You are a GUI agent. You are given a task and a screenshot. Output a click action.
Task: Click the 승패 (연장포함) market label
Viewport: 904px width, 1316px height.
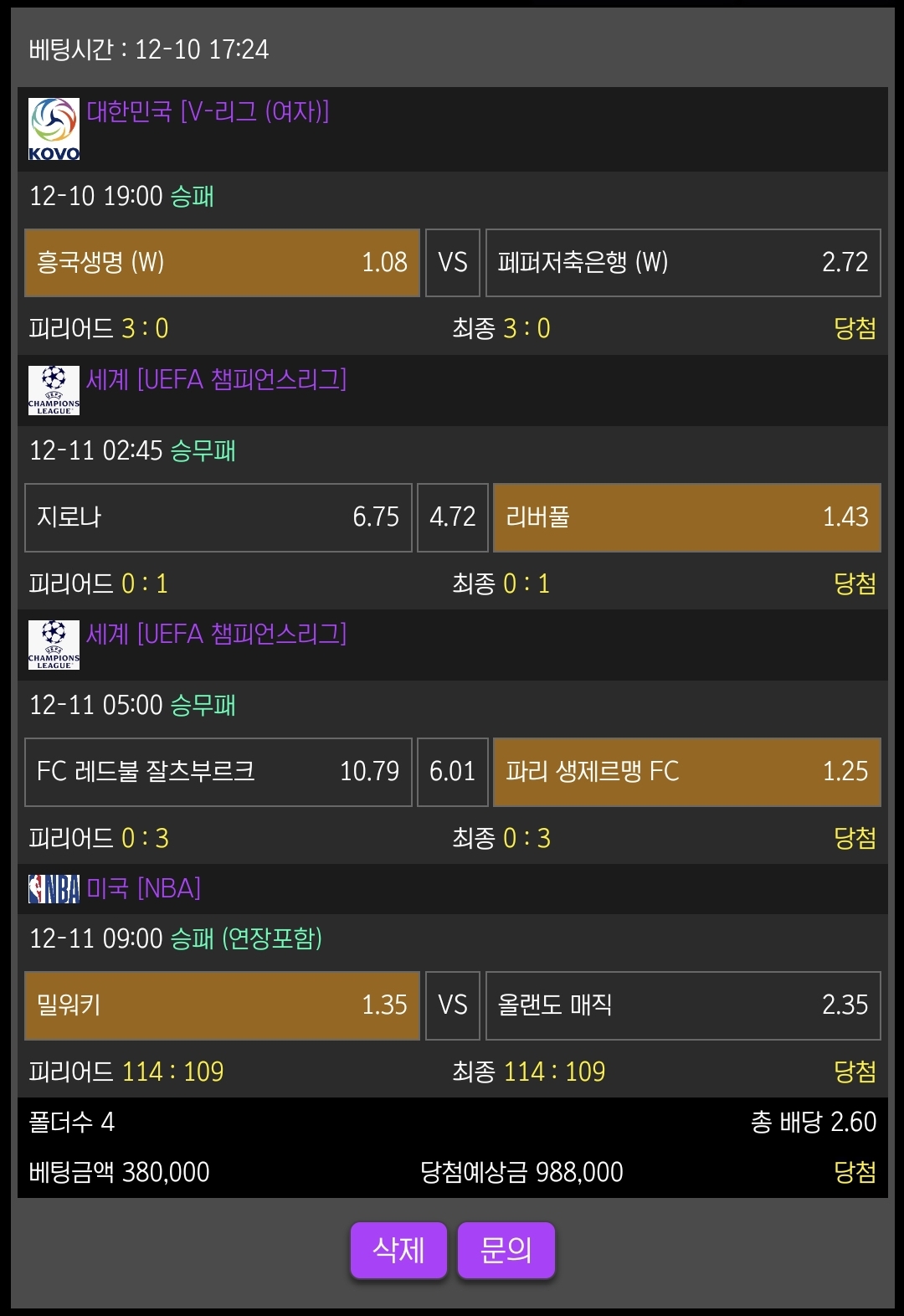pyautogui.click(x=246, y=938)
